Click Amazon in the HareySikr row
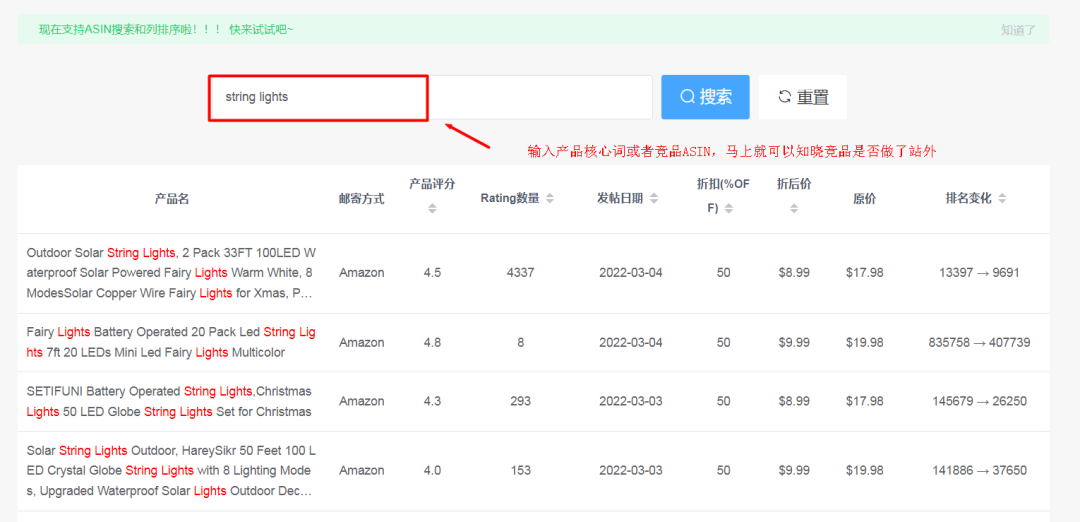 (x=362, y=470)
